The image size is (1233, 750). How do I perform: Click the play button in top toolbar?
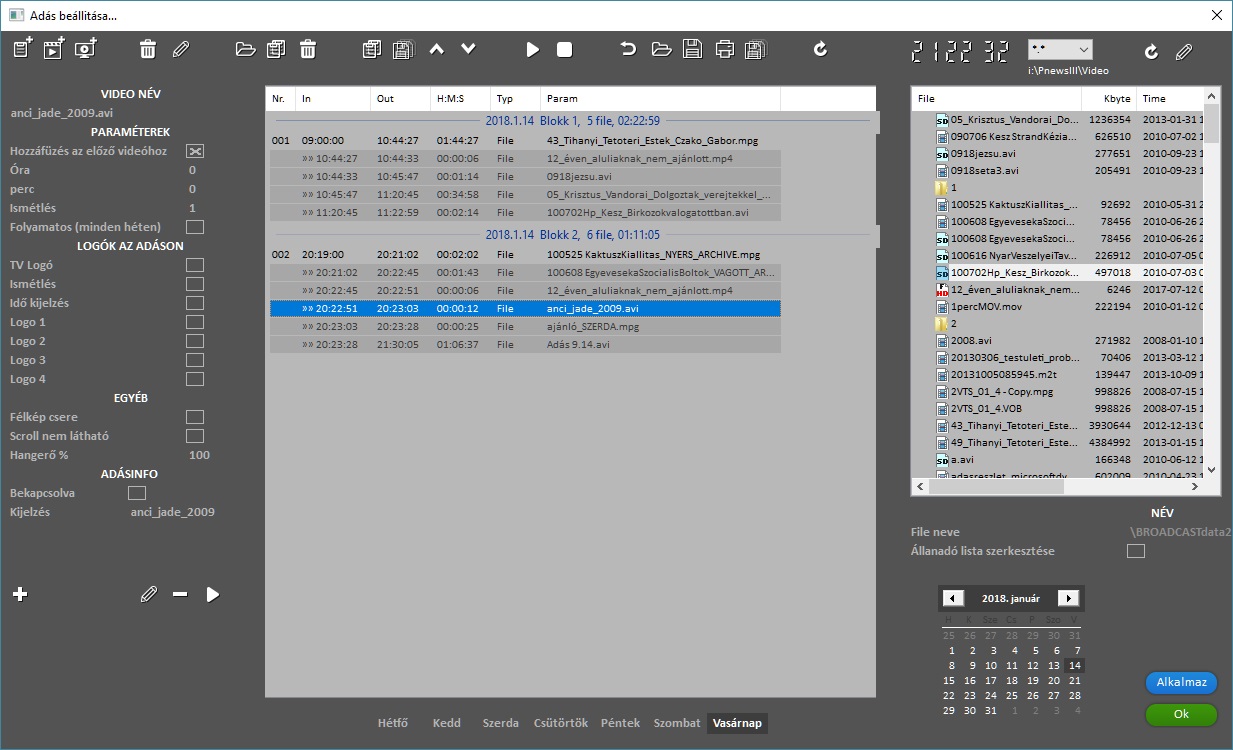(x=533, y=49)
